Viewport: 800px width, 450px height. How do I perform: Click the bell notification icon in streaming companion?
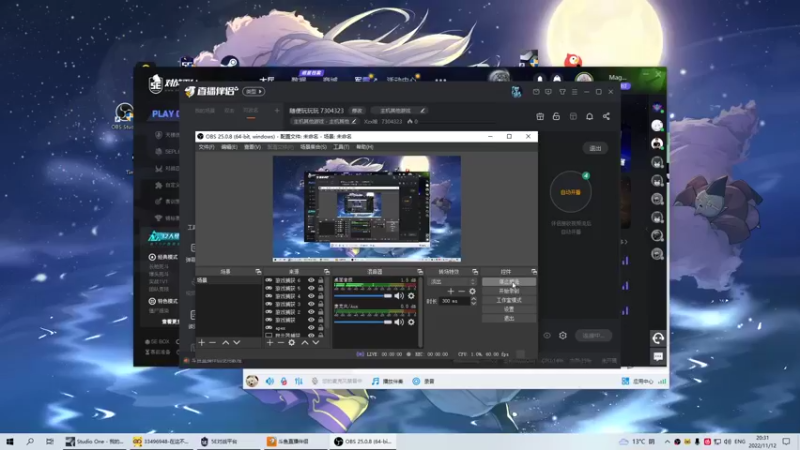pyautogui.click(x=589, y=116)
